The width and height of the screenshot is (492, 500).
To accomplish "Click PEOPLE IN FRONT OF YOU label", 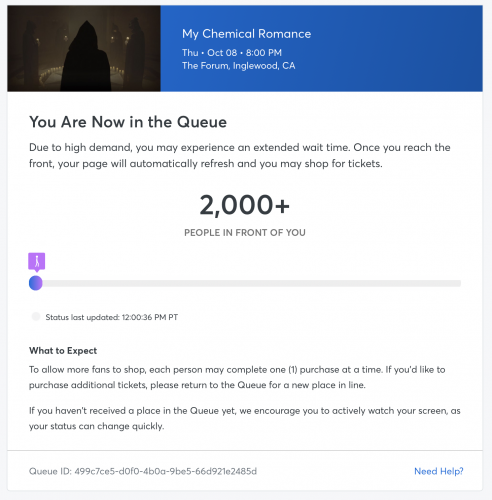I will click(x=245, y=233).
